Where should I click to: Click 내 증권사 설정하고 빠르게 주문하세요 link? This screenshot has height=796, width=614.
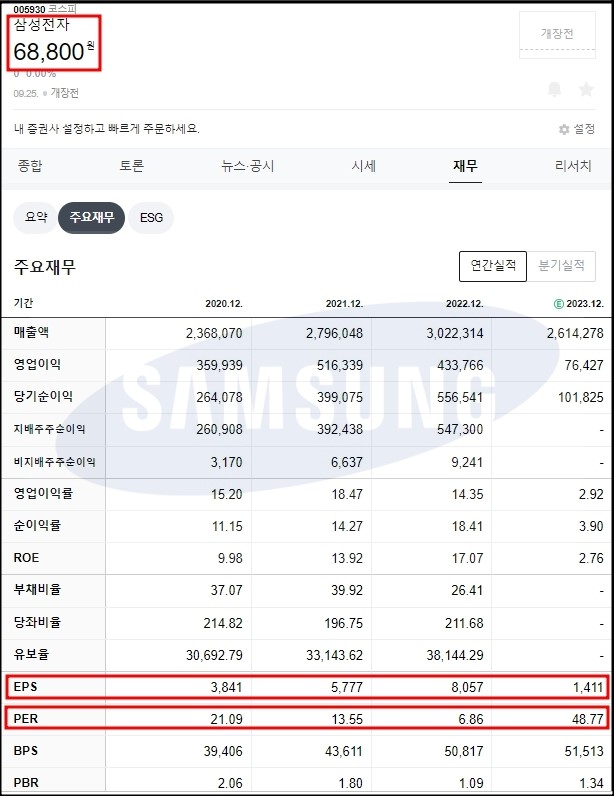(107, 128)
